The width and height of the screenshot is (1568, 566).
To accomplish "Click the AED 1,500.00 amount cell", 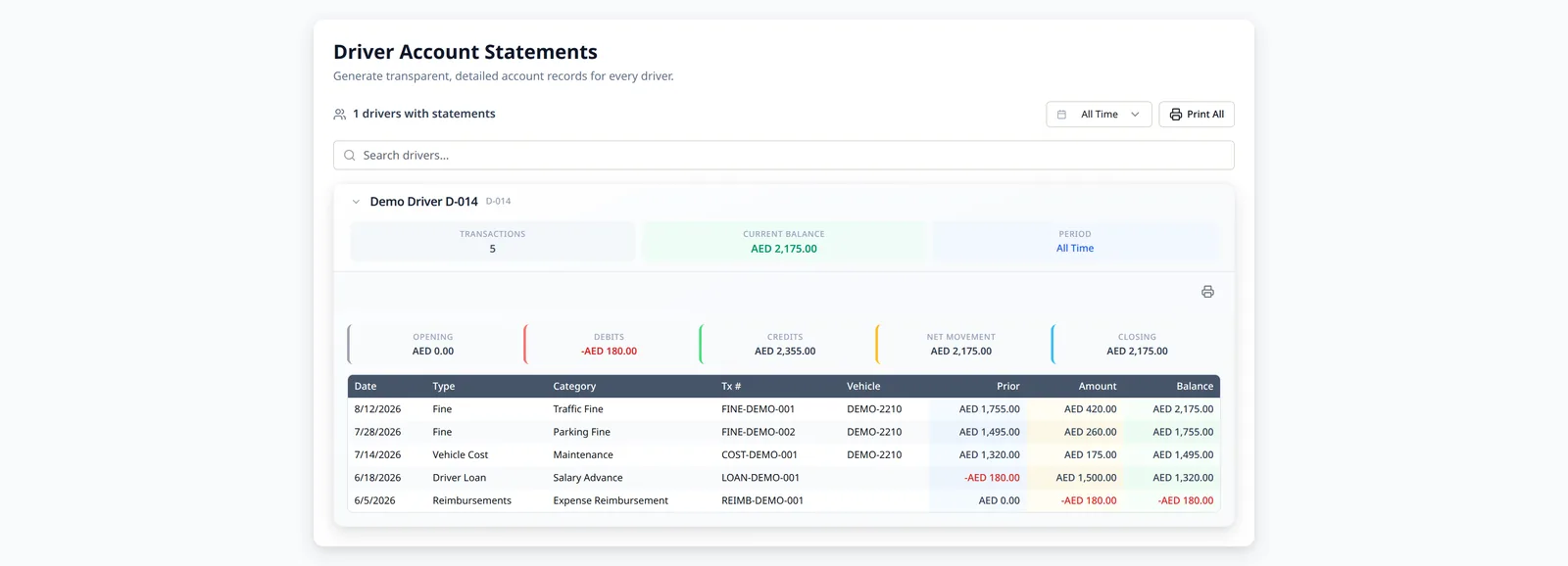I will [x=1086, y=478].
